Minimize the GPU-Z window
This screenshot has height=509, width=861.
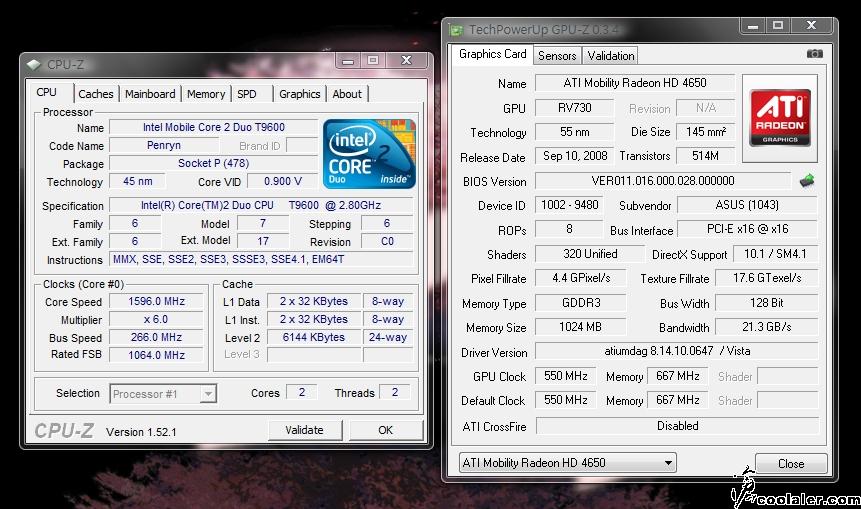(x=753, y=25)
